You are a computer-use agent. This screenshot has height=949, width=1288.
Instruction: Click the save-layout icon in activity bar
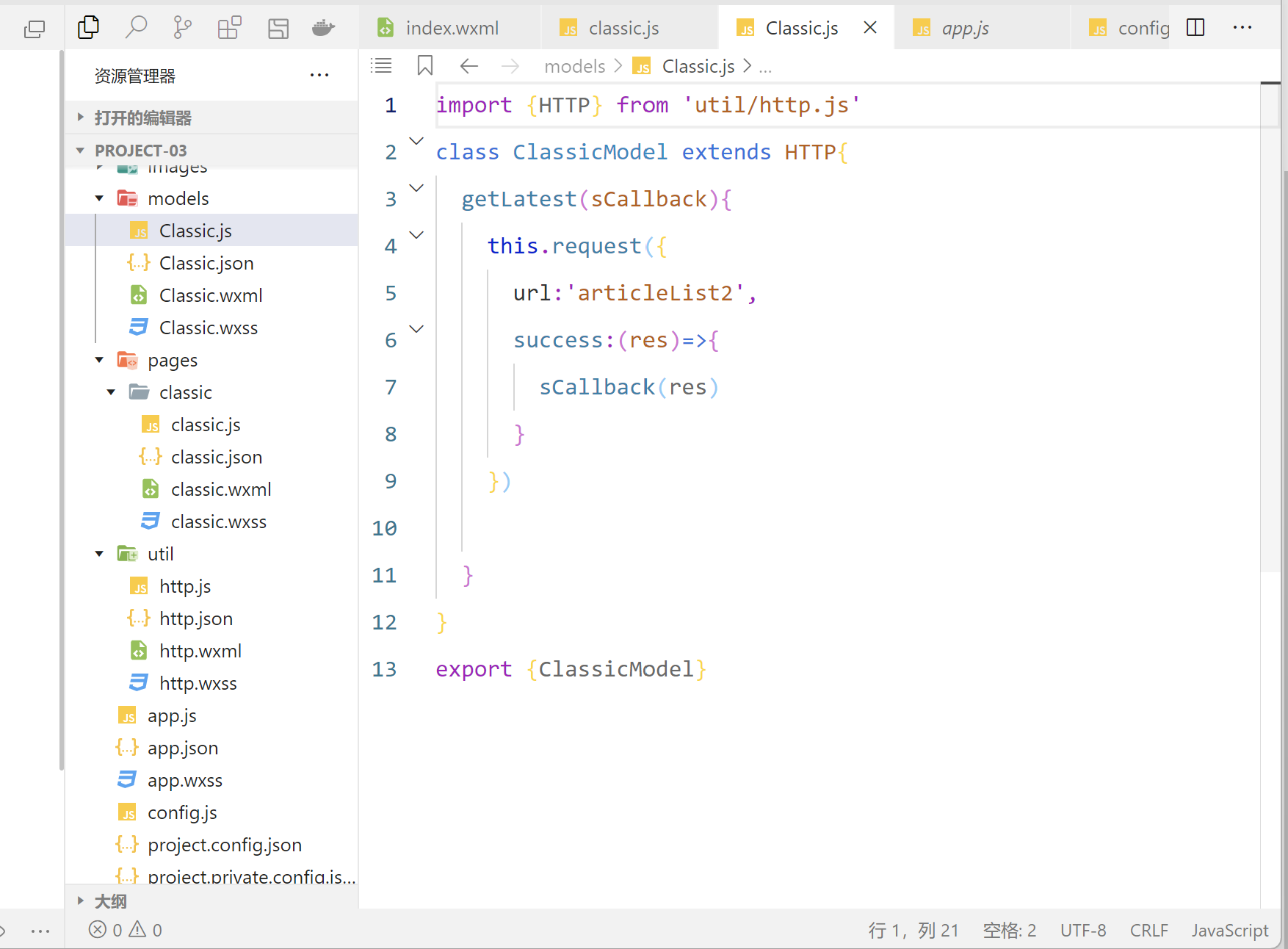278,28
